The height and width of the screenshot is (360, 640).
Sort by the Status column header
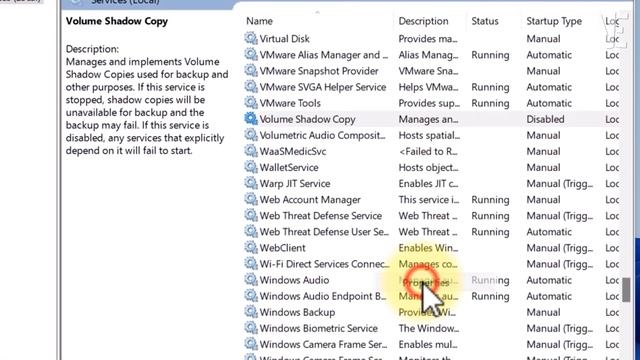(x=485, y=21)
